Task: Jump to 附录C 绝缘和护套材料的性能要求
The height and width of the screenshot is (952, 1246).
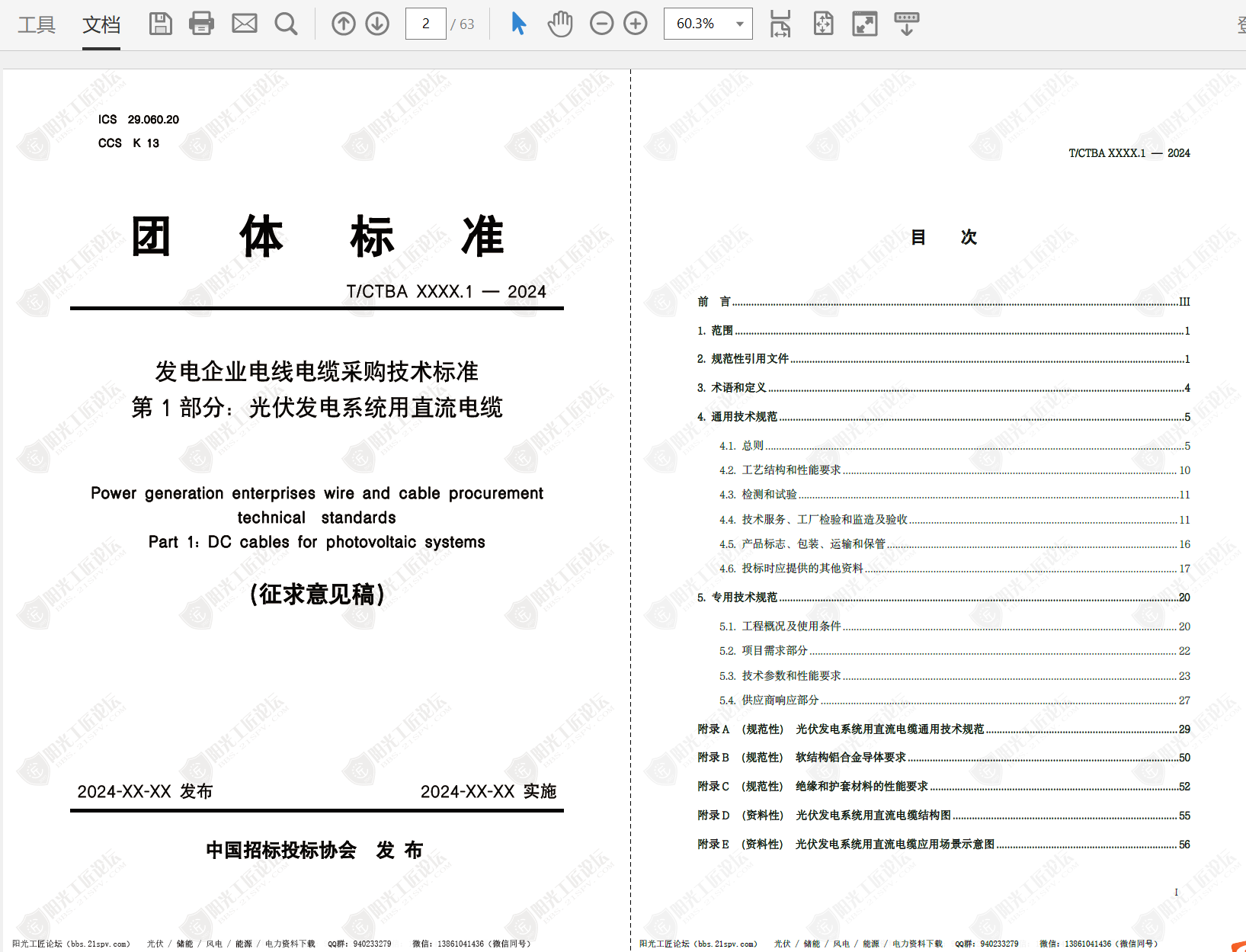Action: coord(943,787)
